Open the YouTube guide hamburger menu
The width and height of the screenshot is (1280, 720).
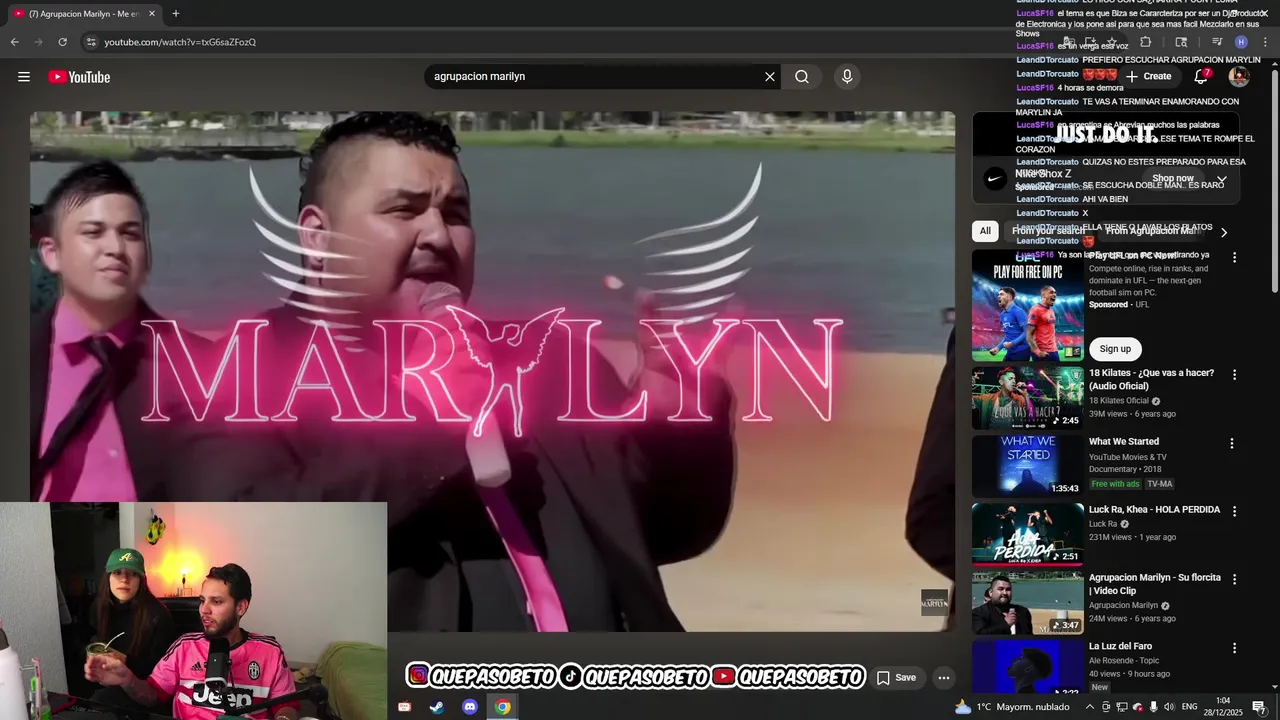24,77
